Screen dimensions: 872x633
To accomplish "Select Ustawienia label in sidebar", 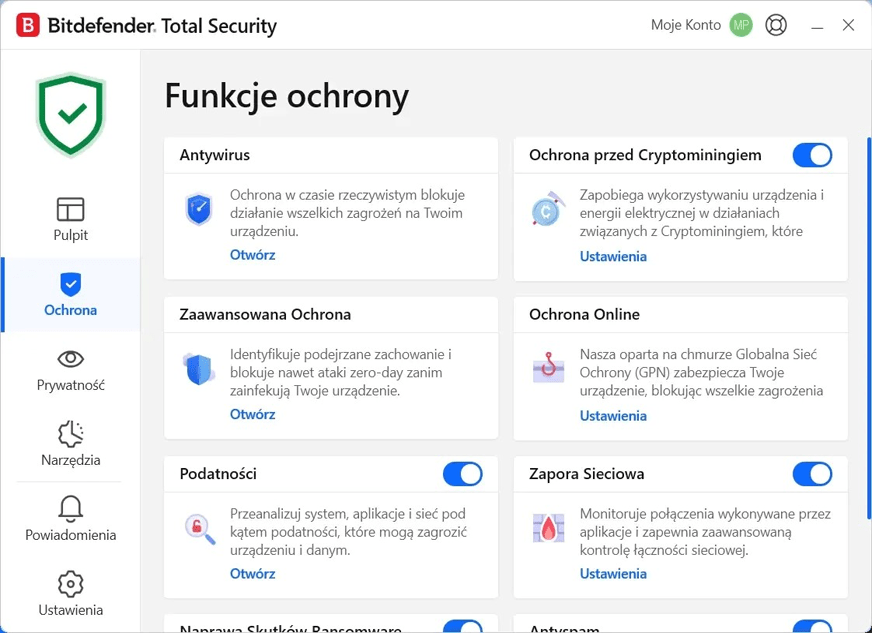I will pos(71,610).
